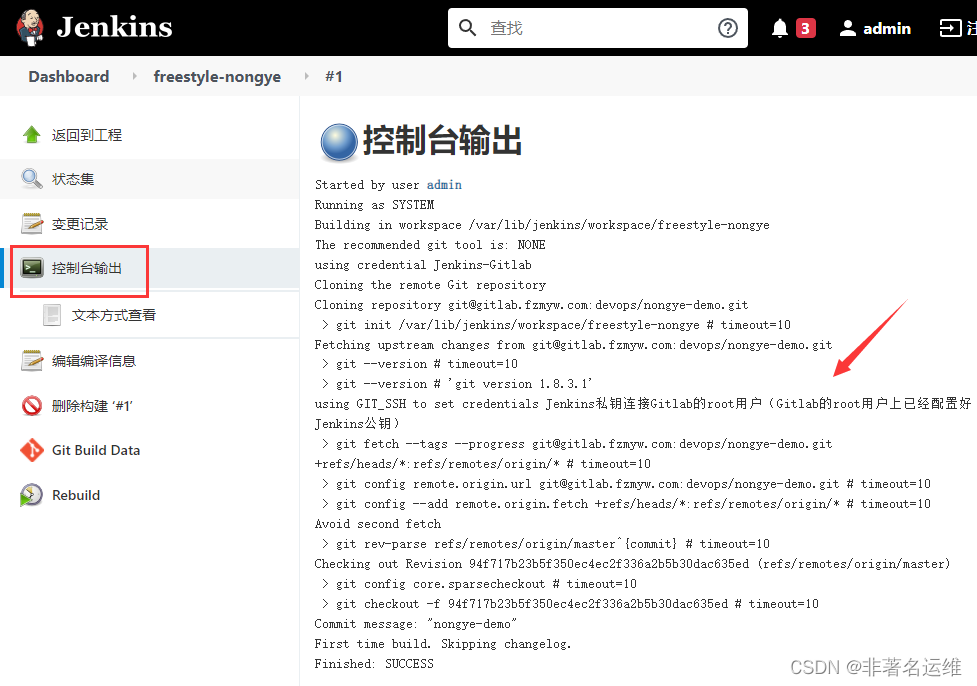Click 'Cloning repository git@gitlab.fzmyw.com' line
This screenshot has height=686, width=977.
531,304
